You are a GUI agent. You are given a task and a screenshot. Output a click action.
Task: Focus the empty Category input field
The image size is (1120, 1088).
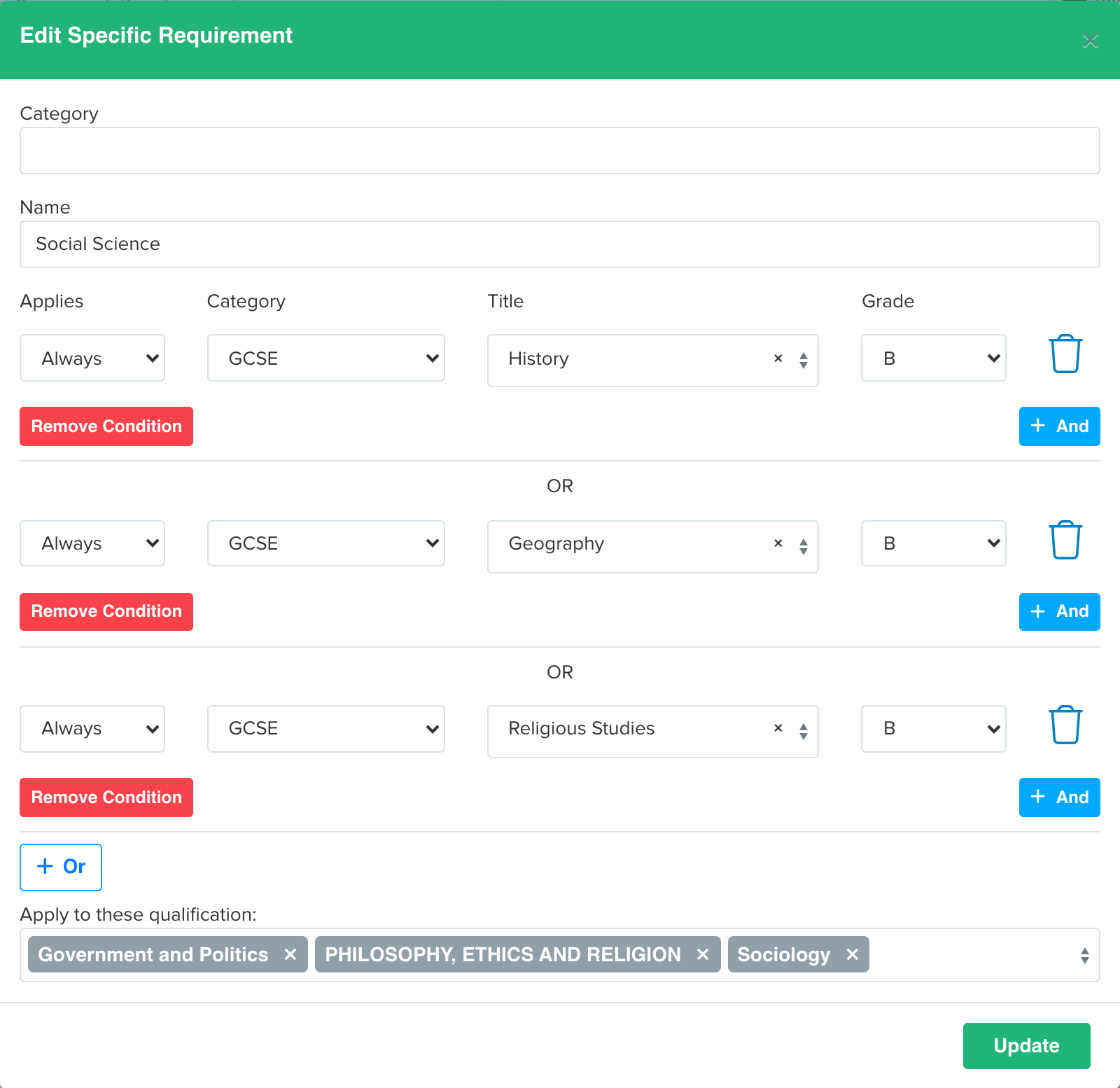coord(560,151)
